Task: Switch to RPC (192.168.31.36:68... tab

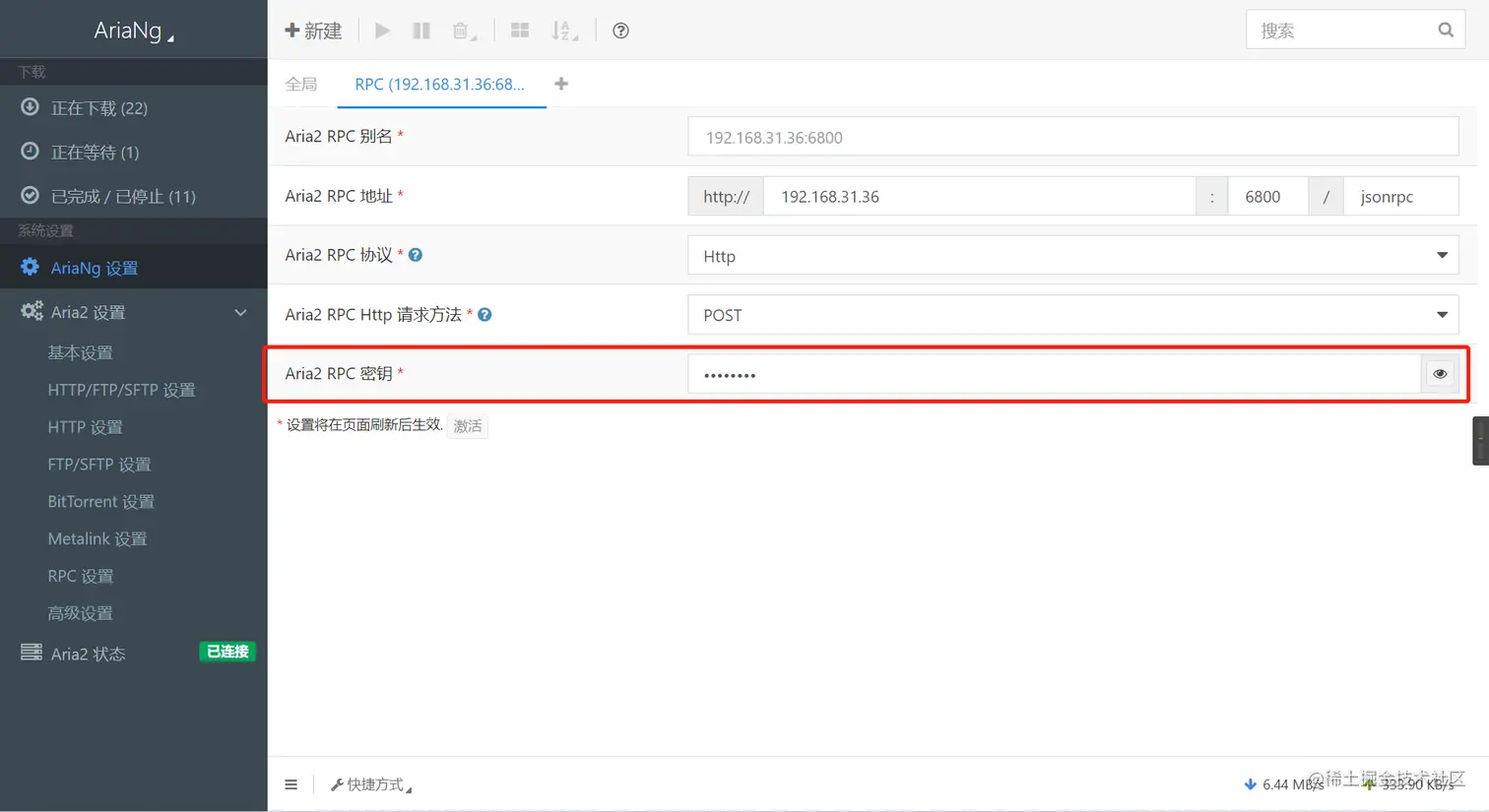Action: coord(439,85)
